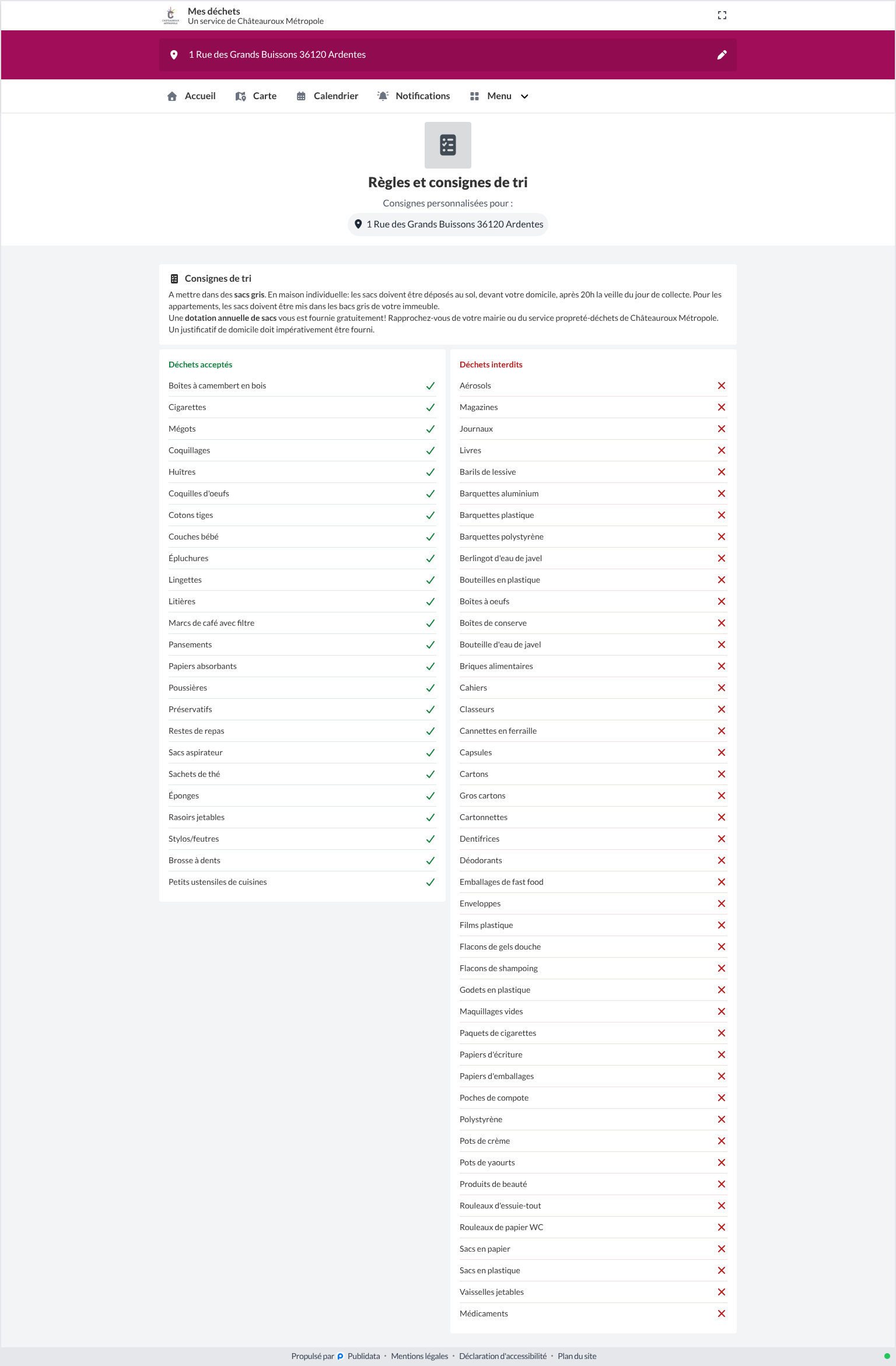Expand the Menu dropdown chevron
The height and width of the screenshot is (1366, 896).
[524, 96]
